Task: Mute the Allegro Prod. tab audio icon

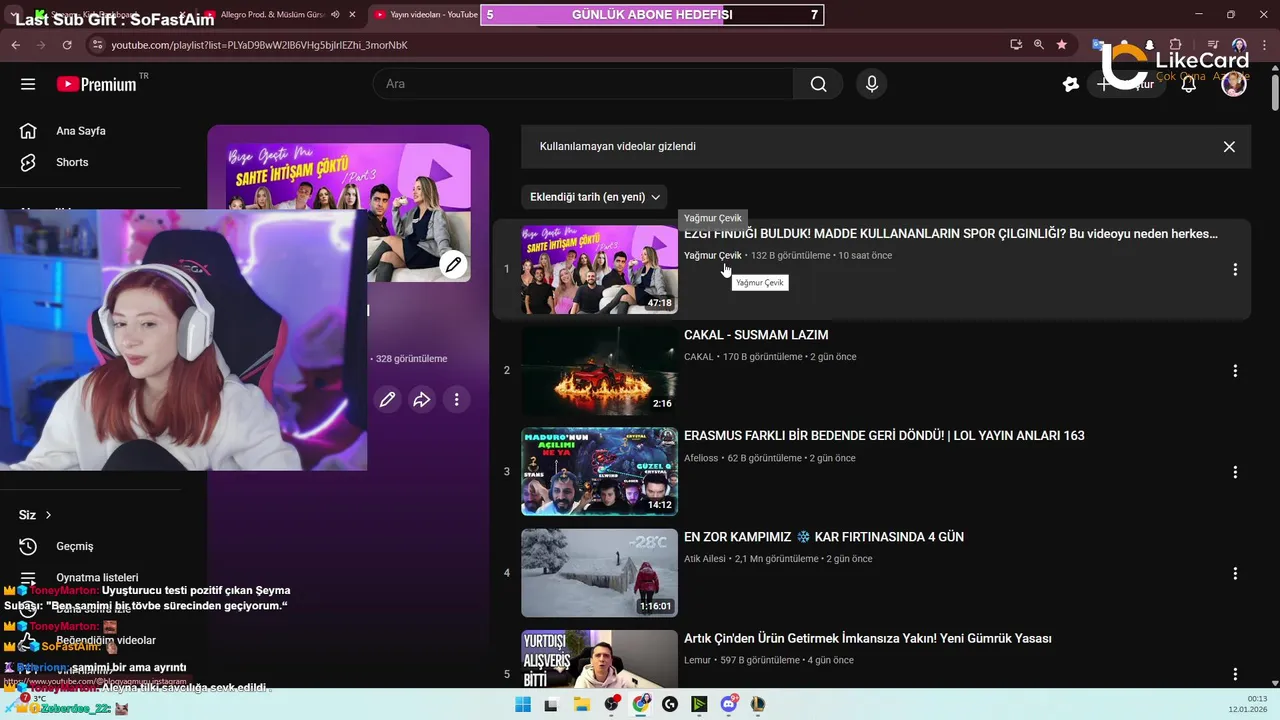Action: tap(335, 15)
